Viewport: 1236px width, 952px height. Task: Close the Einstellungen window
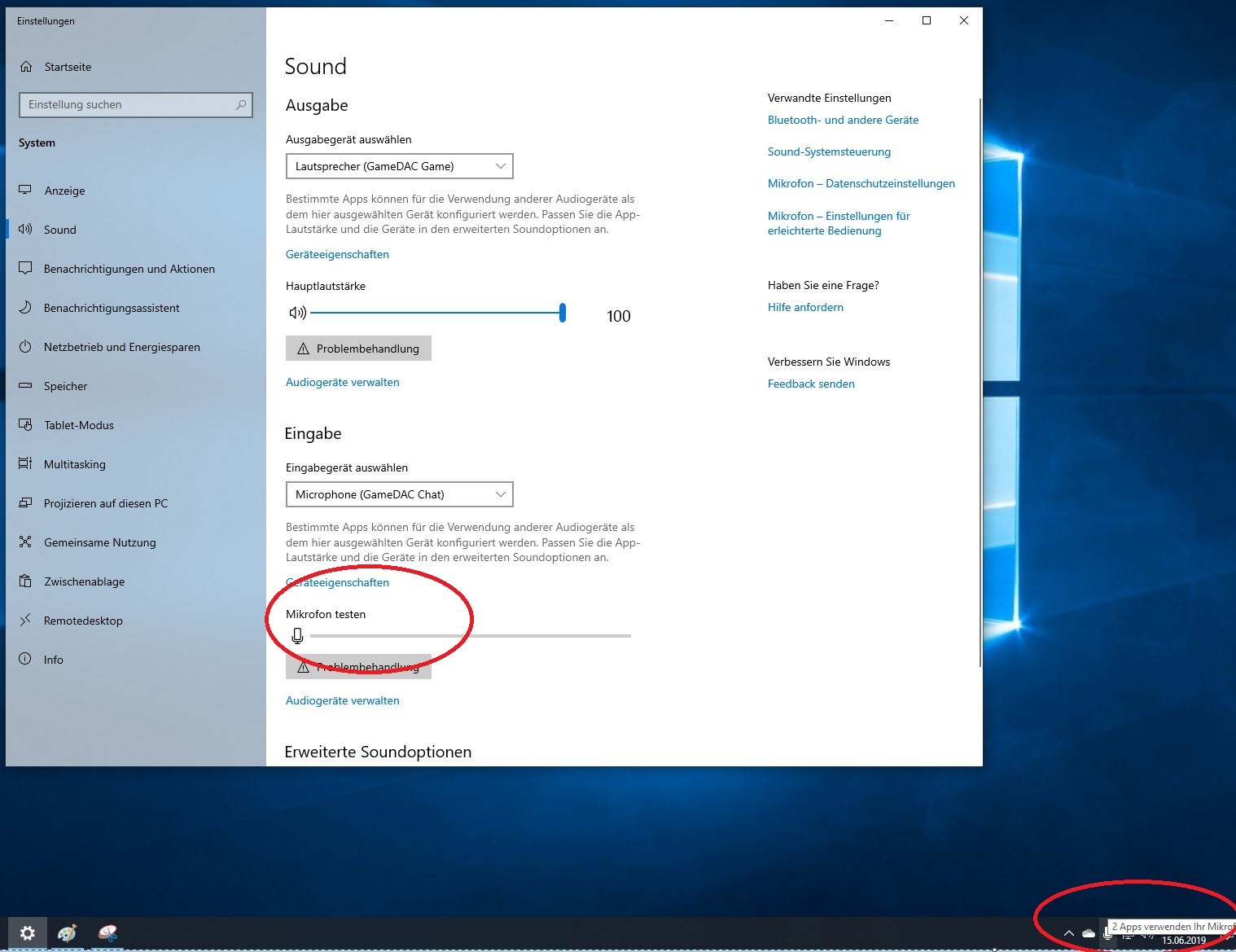[964, 20]
